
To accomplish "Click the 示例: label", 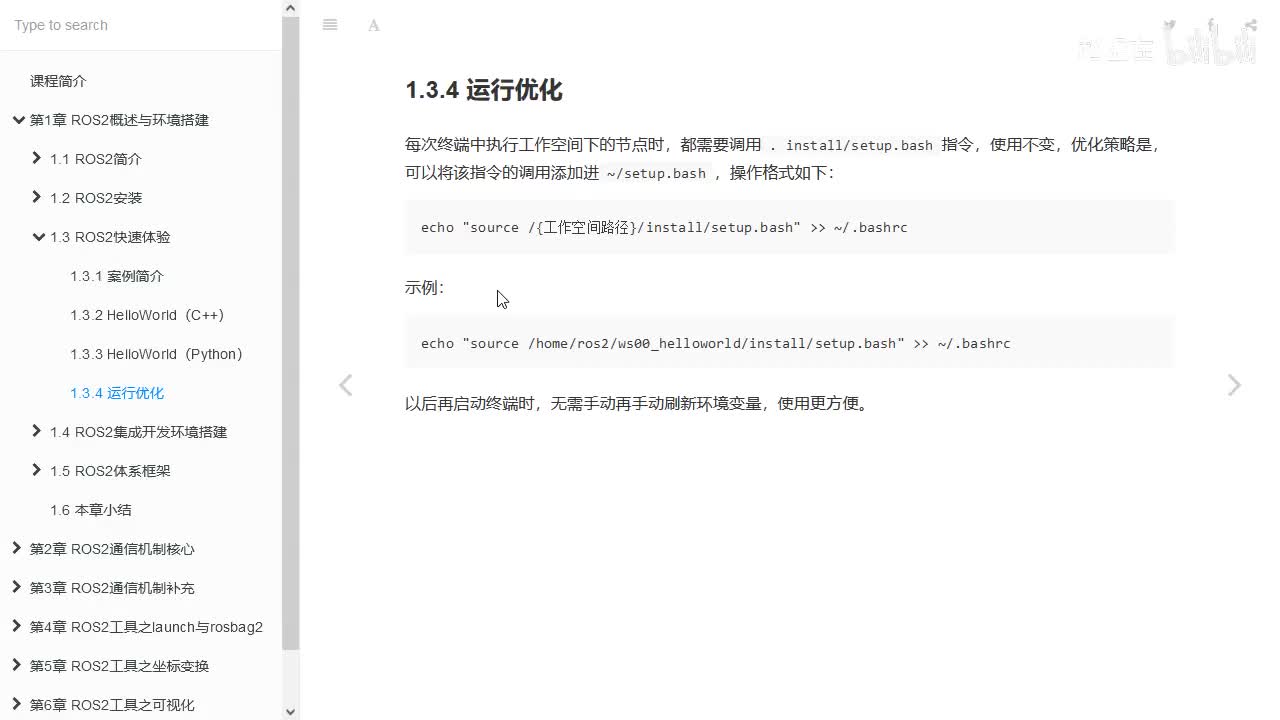I will (x=425, y=288).
